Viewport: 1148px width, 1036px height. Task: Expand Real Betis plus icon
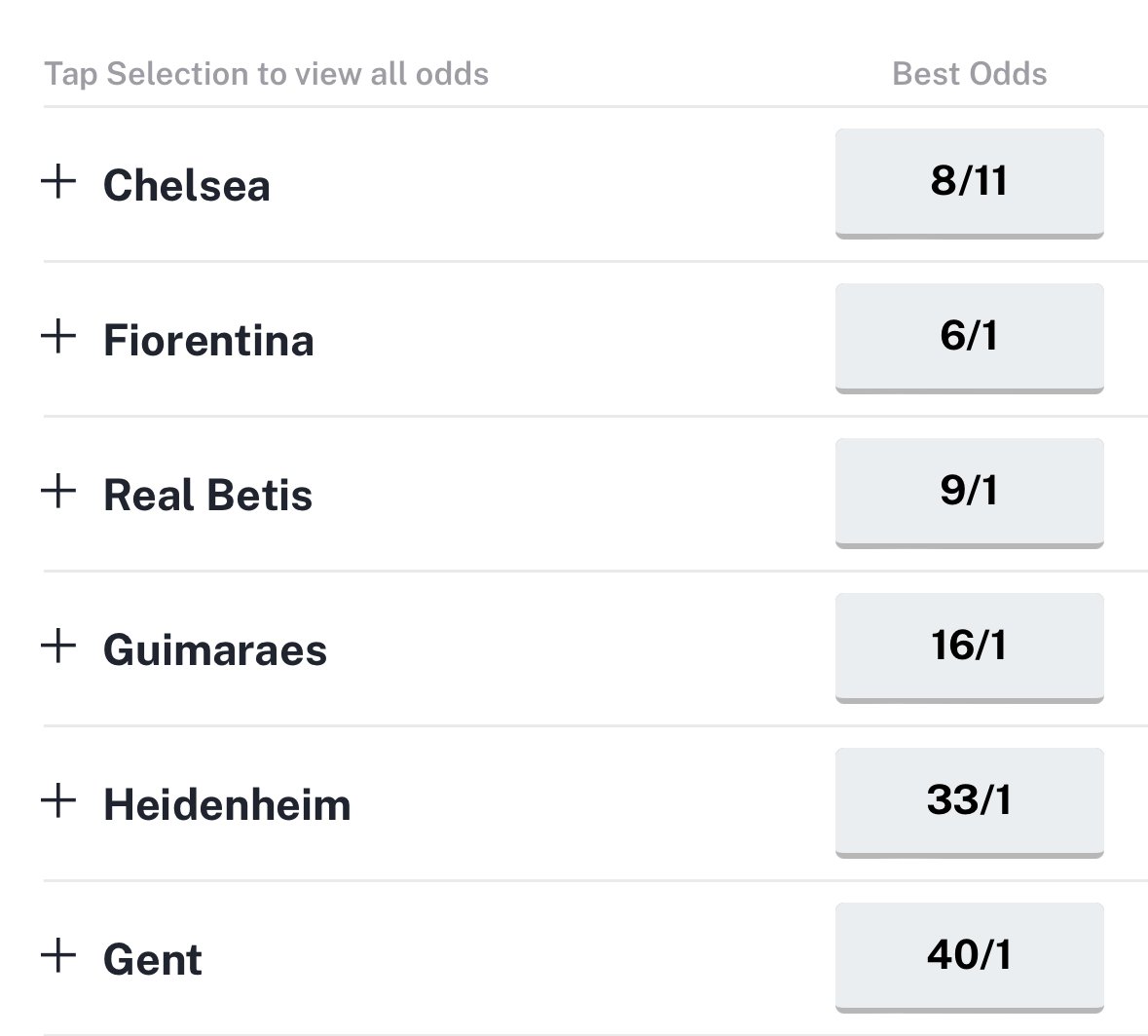tap(58, 491)
